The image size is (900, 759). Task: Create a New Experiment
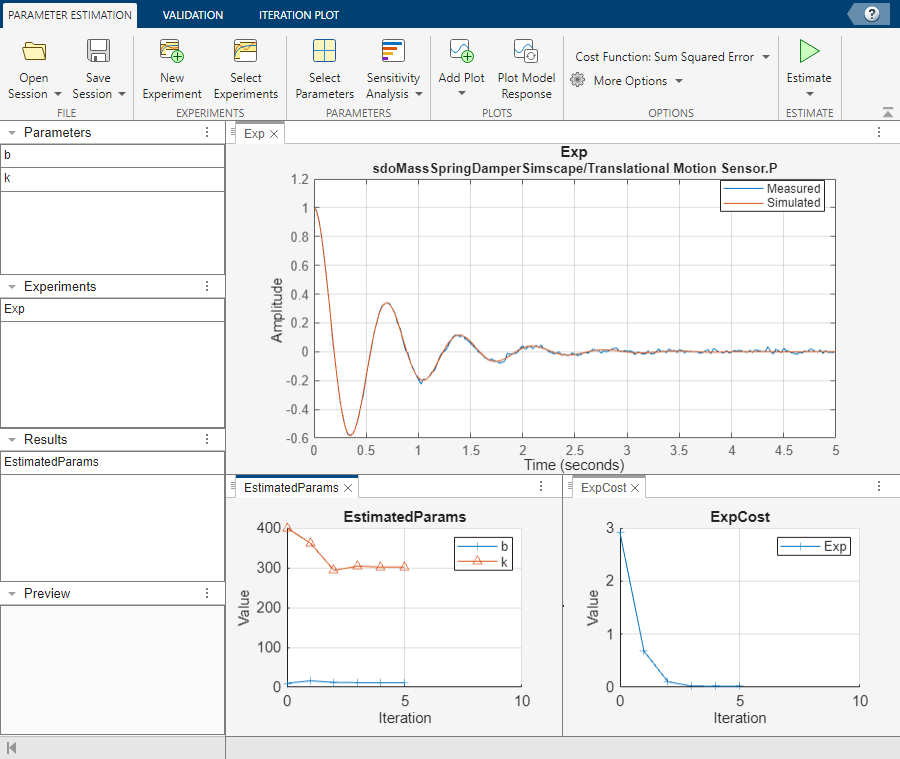coord(171,52)
